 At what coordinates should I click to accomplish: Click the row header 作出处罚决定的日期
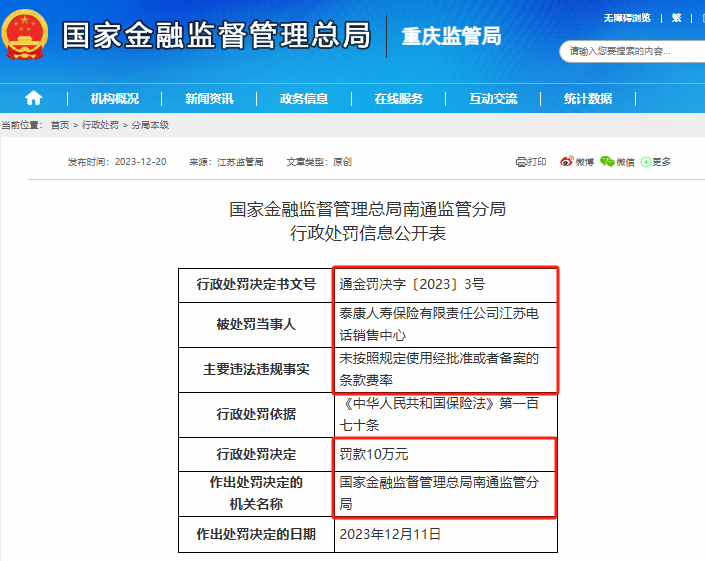pos(256,534)
